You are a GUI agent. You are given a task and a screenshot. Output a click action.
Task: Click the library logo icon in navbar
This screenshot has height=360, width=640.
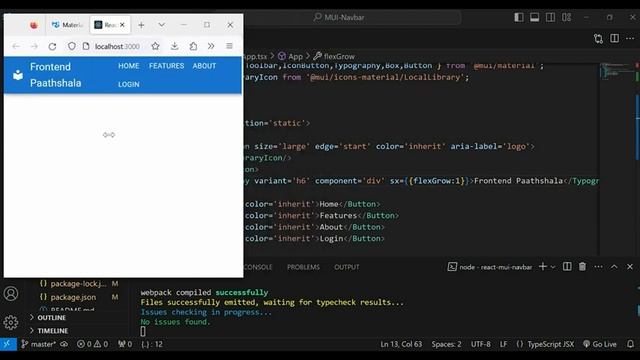pos(18,75)
